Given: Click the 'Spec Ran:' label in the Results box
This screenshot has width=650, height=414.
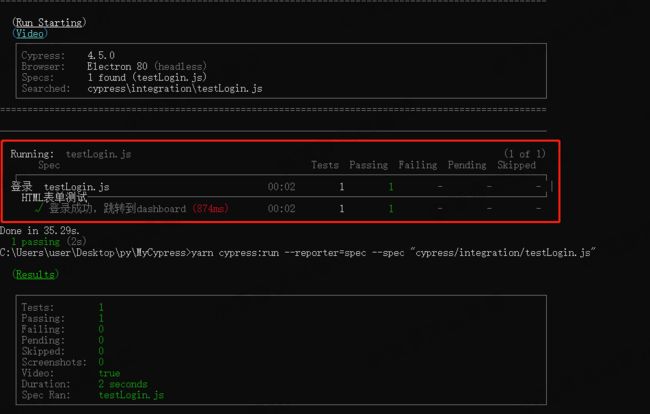Looking at the screenshot, I should [46, 395].
